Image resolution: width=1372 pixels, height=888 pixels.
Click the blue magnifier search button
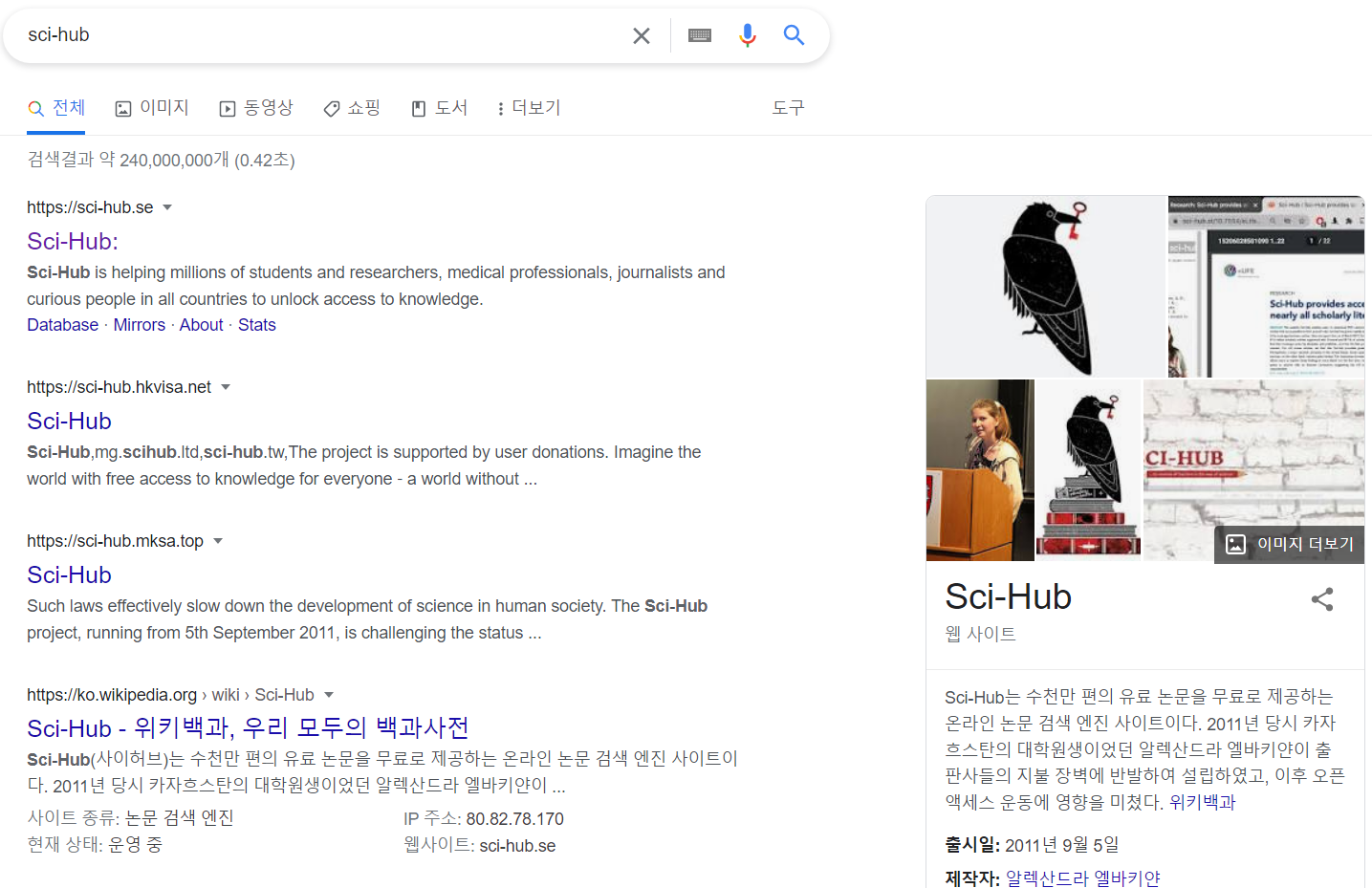click(x=794, y=35)
